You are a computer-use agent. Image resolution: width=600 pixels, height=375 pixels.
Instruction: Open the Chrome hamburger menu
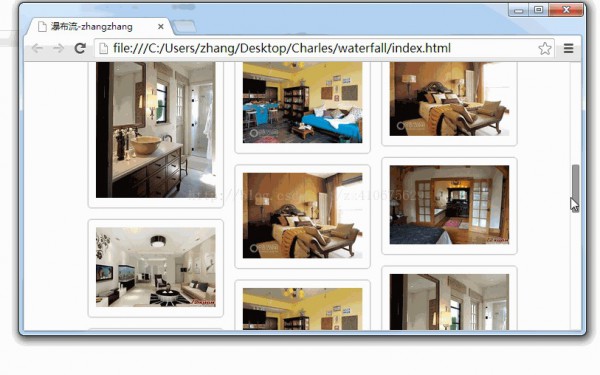tap(569, 49)
